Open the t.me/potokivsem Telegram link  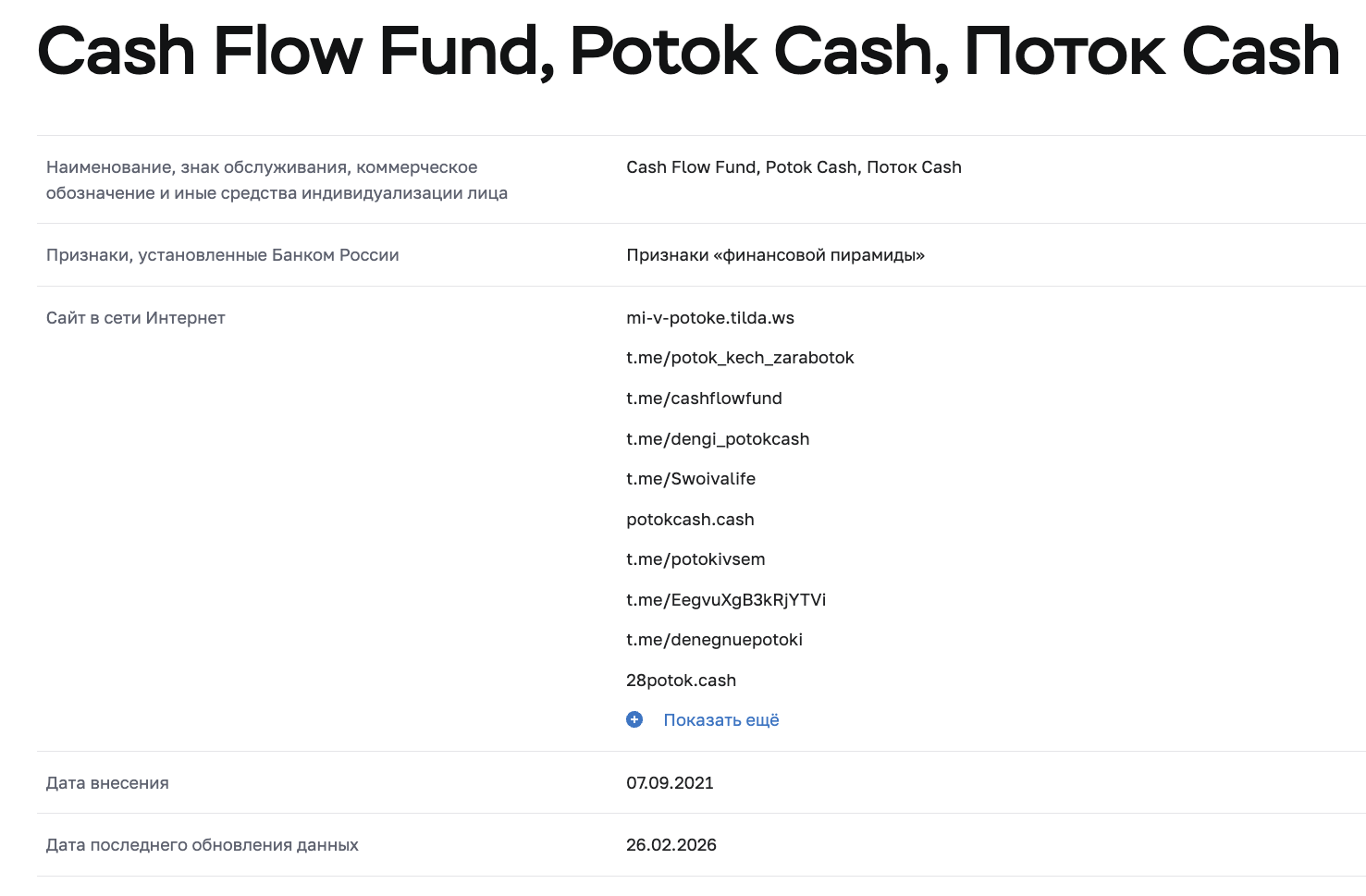click(x=695, y=559)
